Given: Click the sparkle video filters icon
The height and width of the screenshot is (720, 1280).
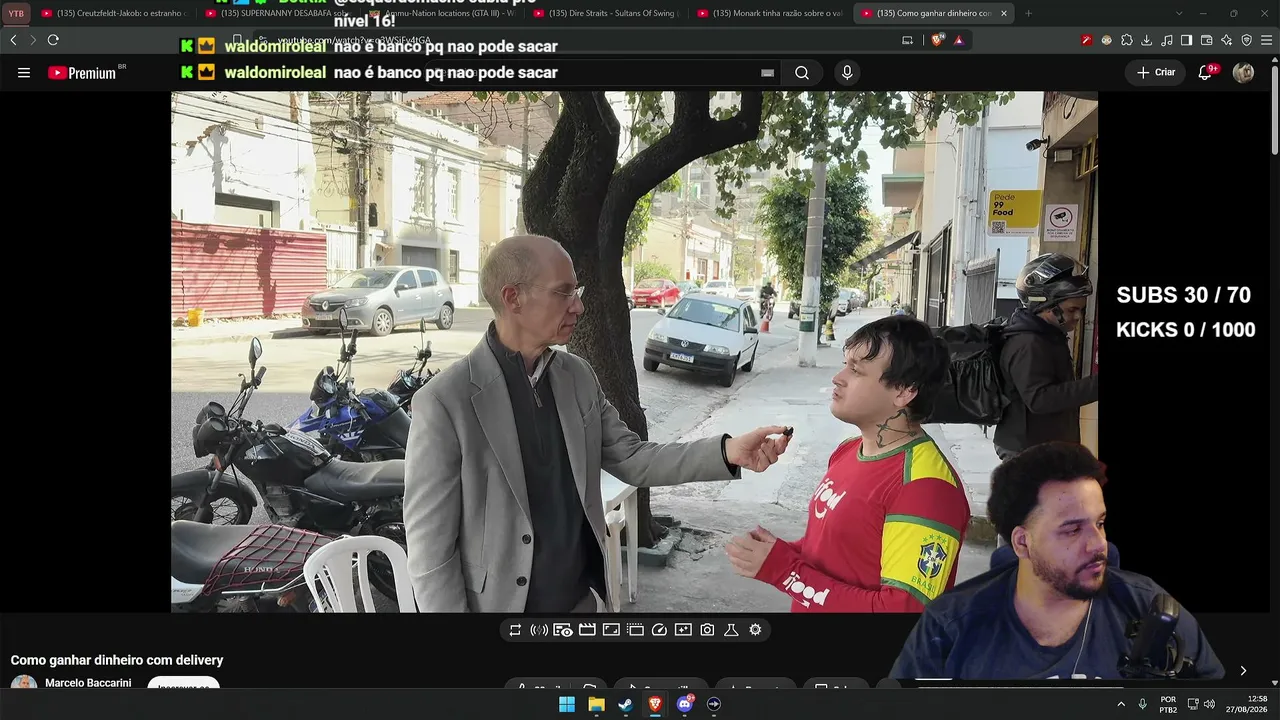Looking at the screenshot, I should (683, 630).
